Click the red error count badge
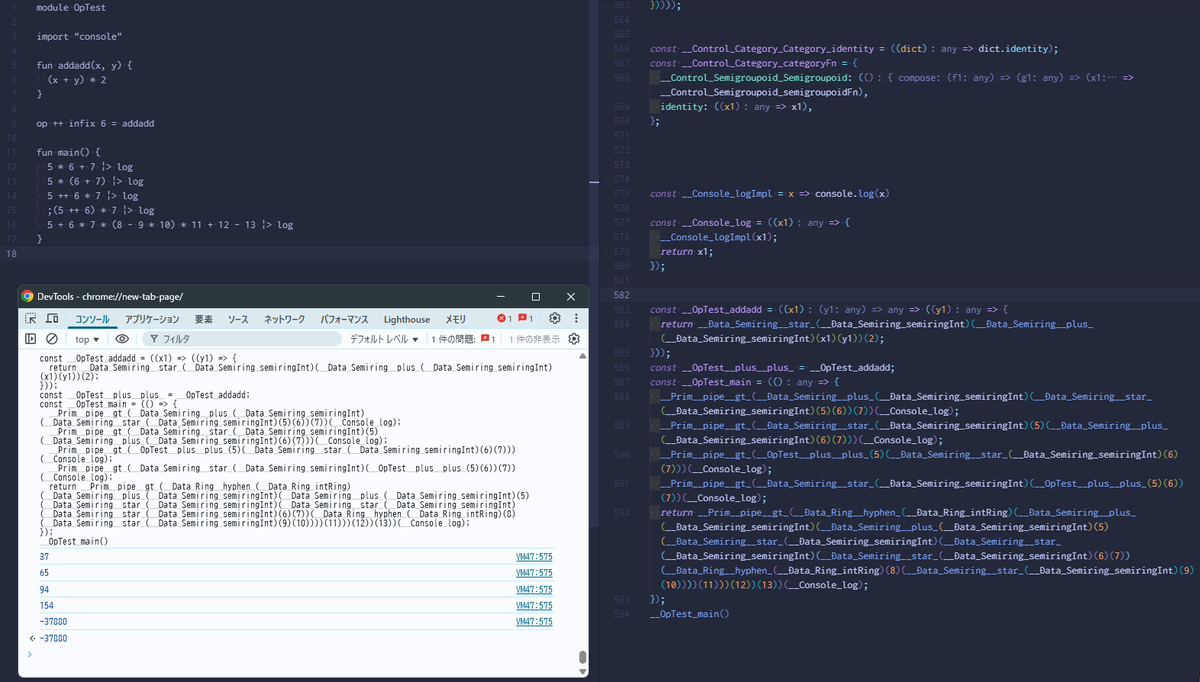The image size is (1200, 682). pos(505,319)
